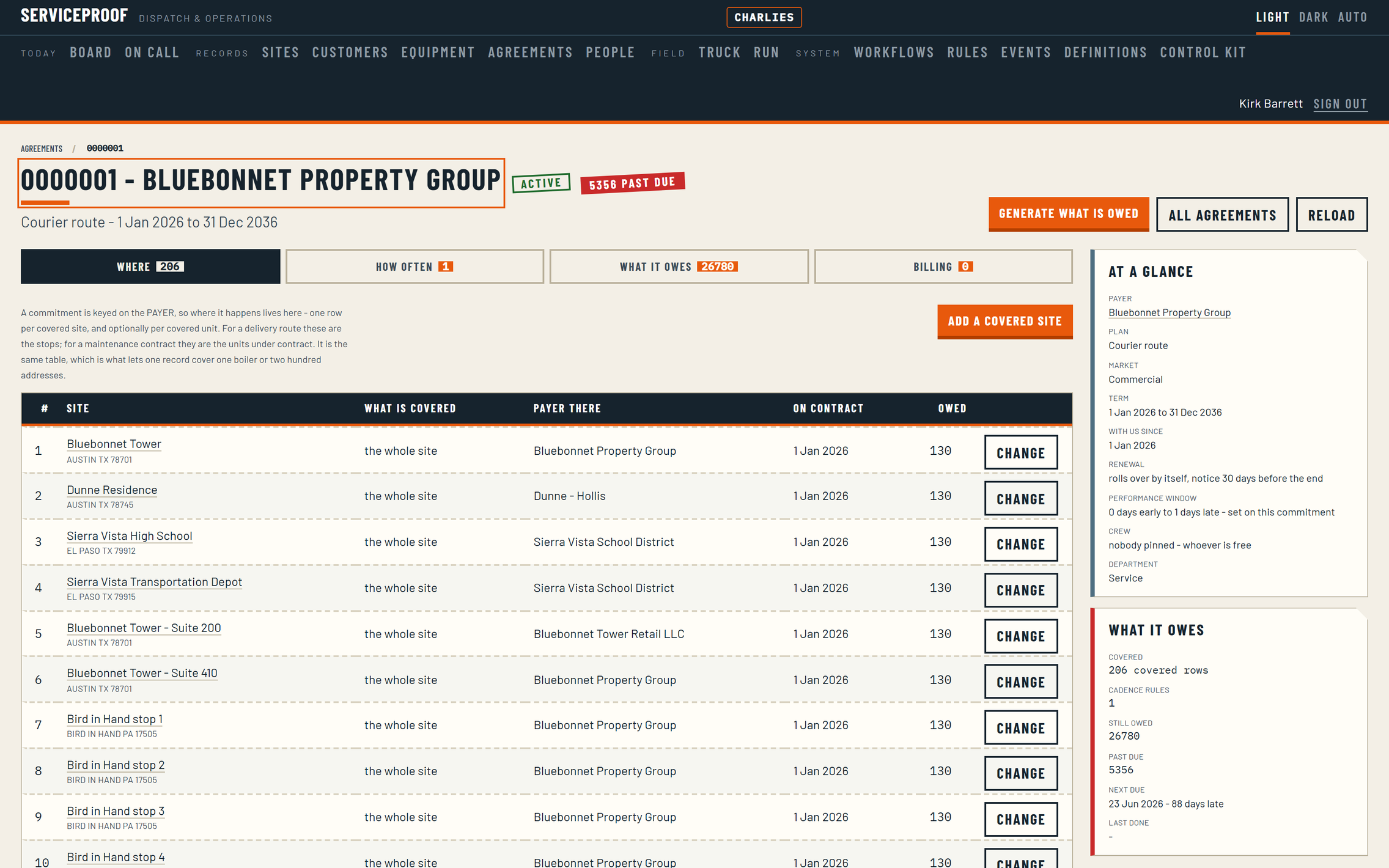
Task: Change the Bird in Hand stop 1 row
Action: click(x=1021, y=727)
